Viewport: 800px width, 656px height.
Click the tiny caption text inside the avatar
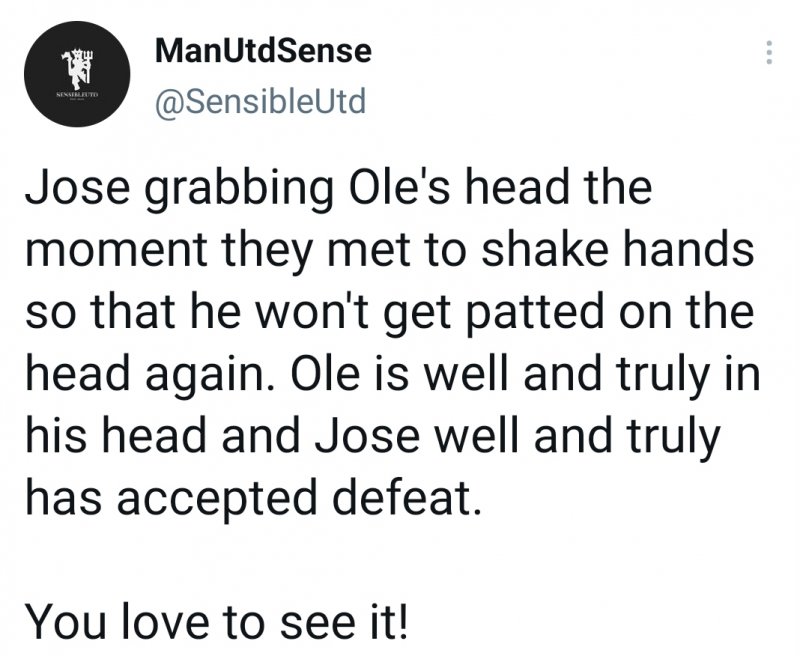tap(70, 100)
